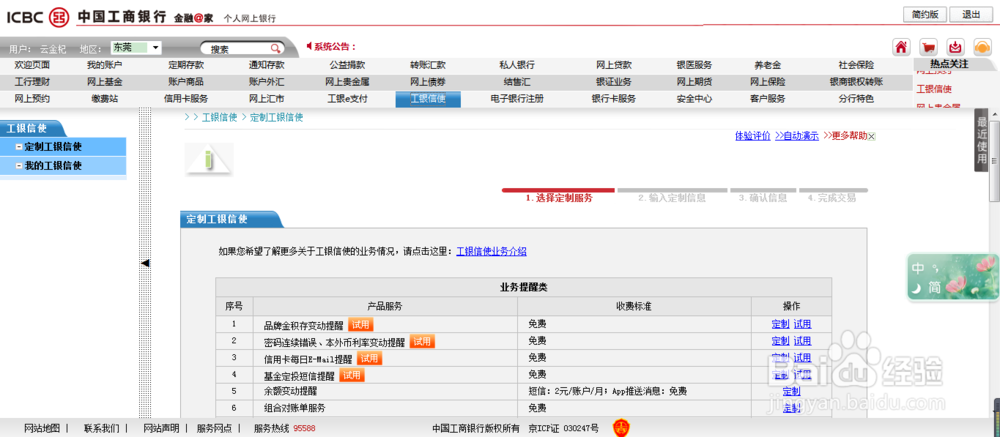Viewport: 1000px width, 437px height.
Task: Open the 最近使用 side panel
Action: coord(982,141)
